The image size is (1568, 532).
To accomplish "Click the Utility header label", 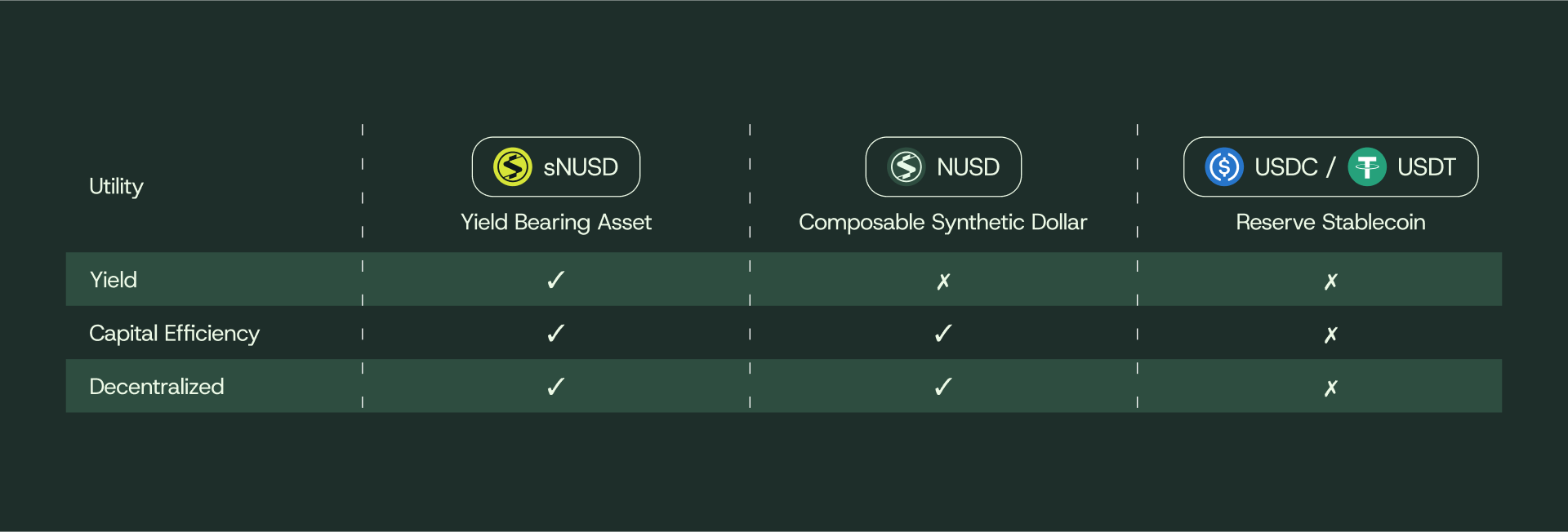I will coord(116,187).
